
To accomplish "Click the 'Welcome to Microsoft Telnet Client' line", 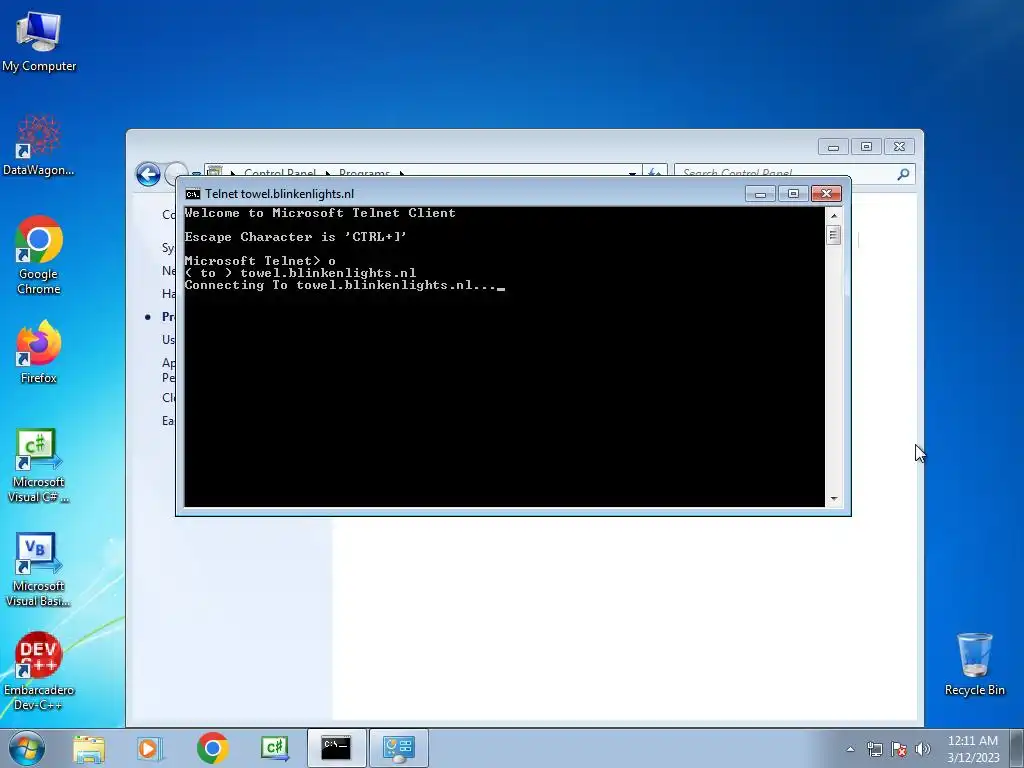I will pos(320,213).
